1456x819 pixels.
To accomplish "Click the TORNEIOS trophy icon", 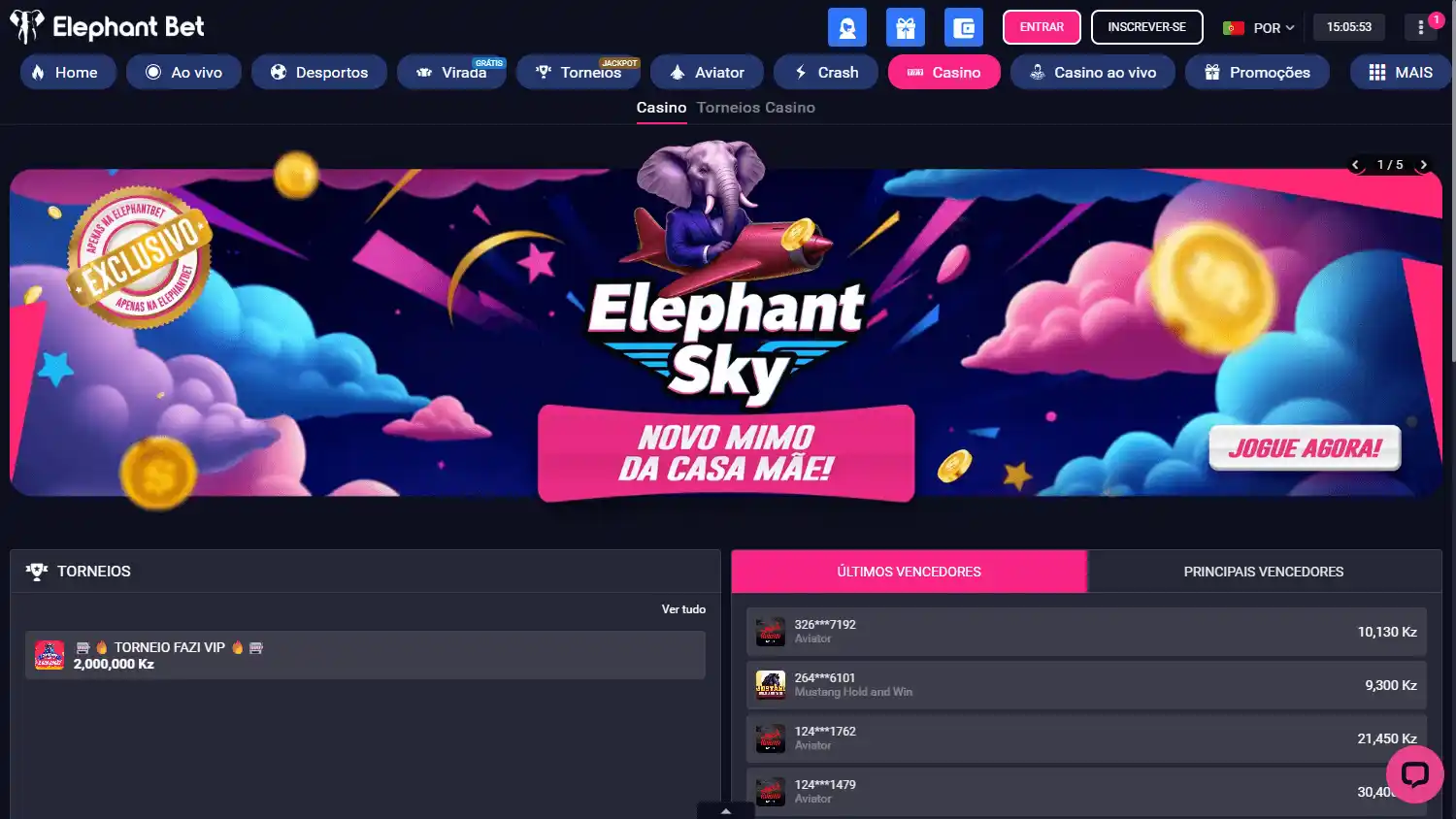I will click(x=37, y=572).
